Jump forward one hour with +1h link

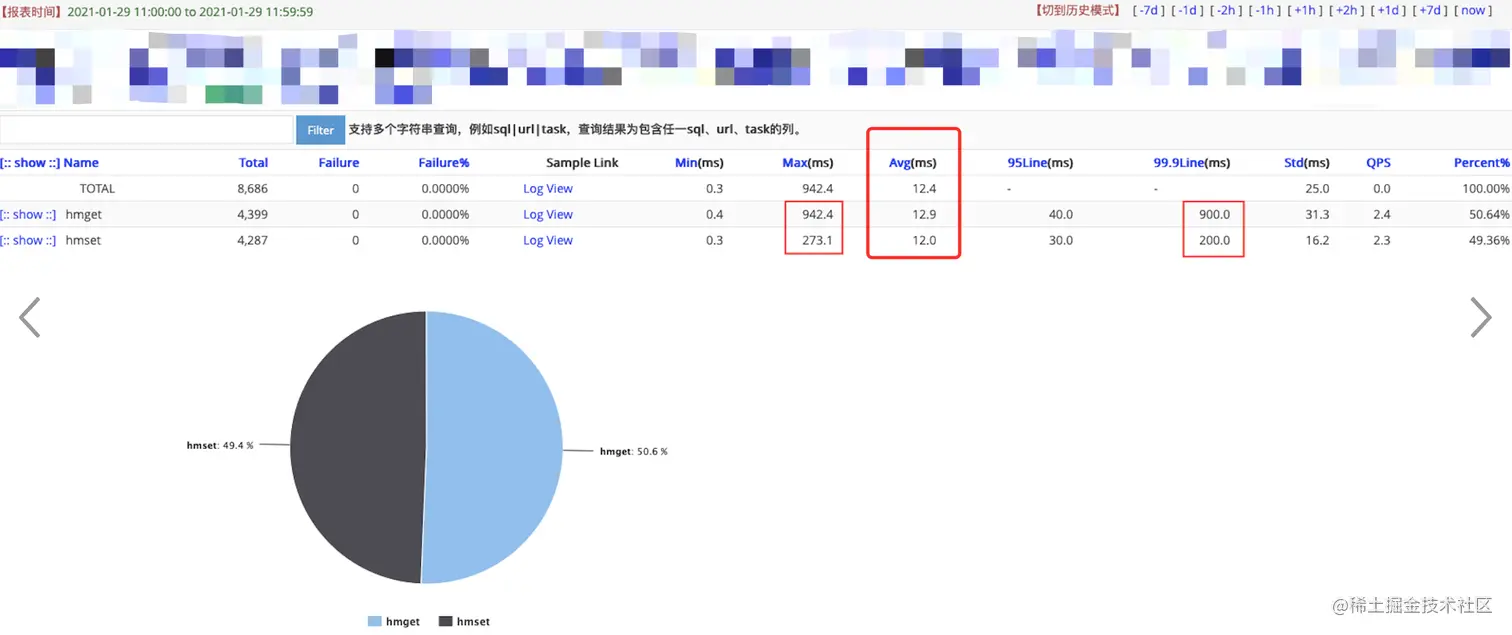[x=1304, y=10]
